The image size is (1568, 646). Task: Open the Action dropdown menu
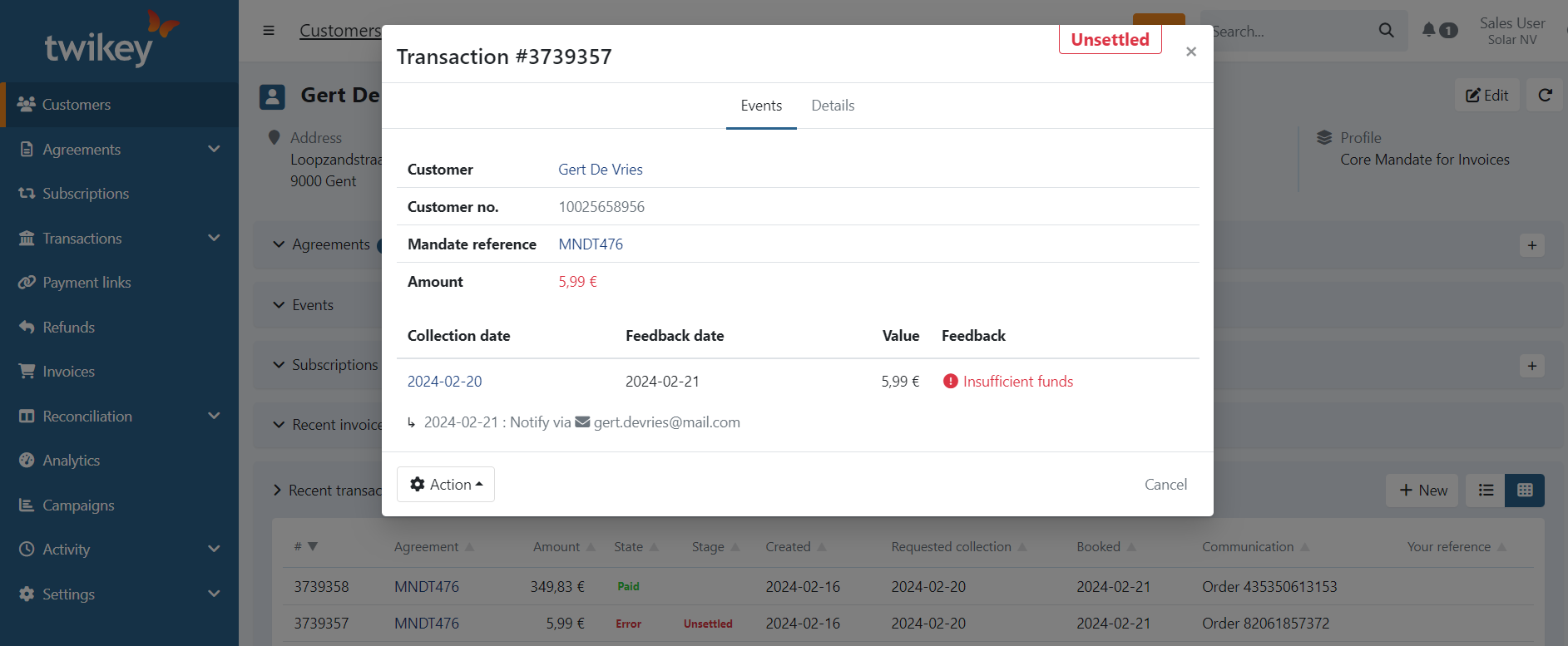(446, 485)
